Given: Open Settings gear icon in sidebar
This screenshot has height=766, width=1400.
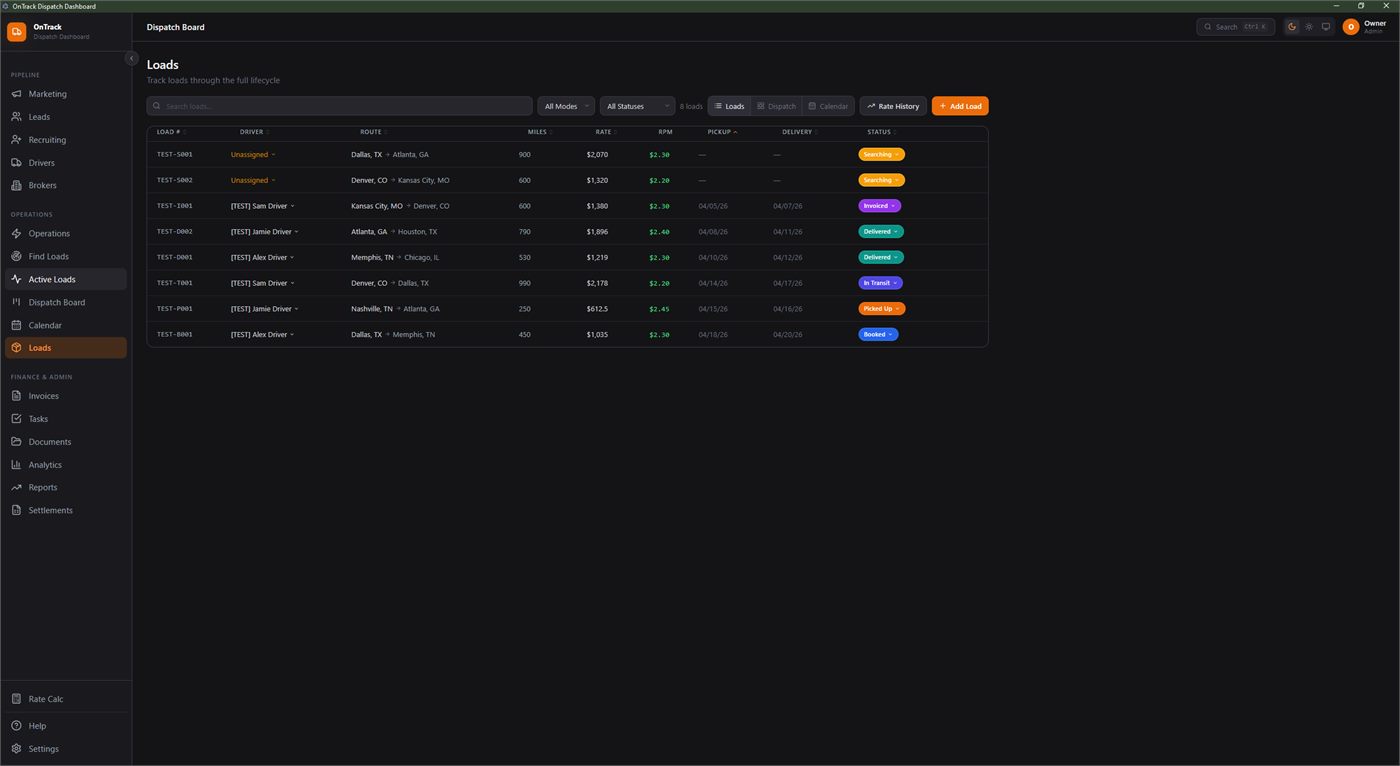Looking at the screenshot, I should [x=16, y=749].
